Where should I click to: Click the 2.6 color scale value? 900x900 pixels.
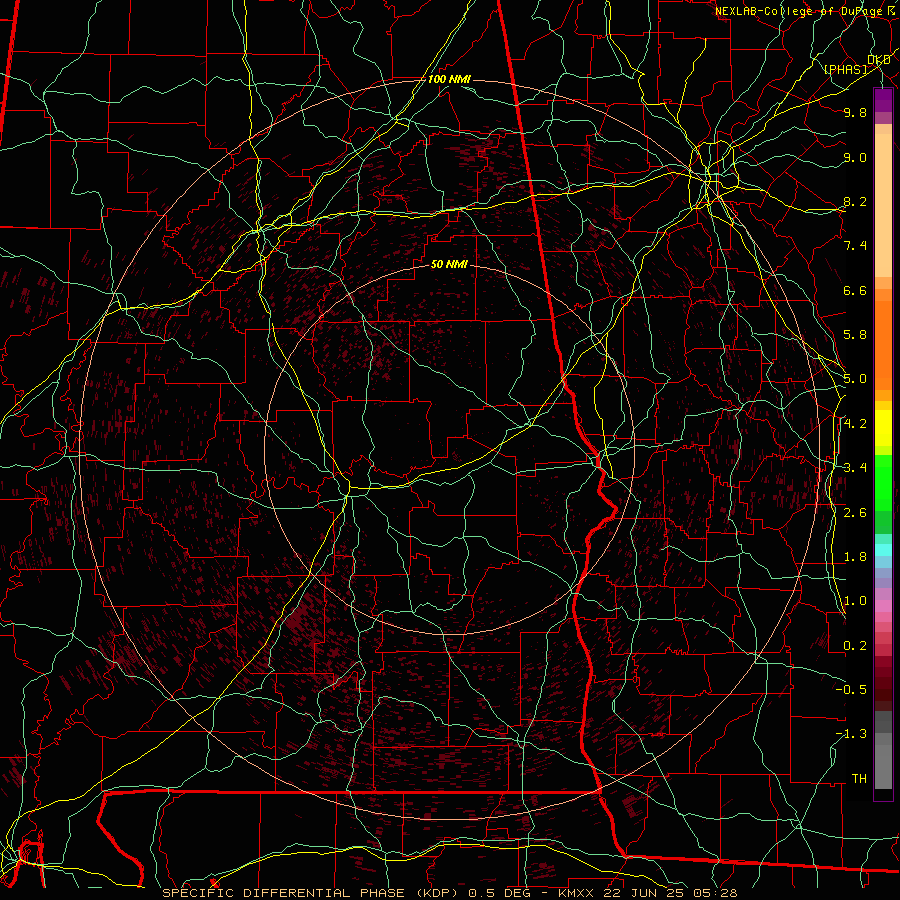coord(855,513)
